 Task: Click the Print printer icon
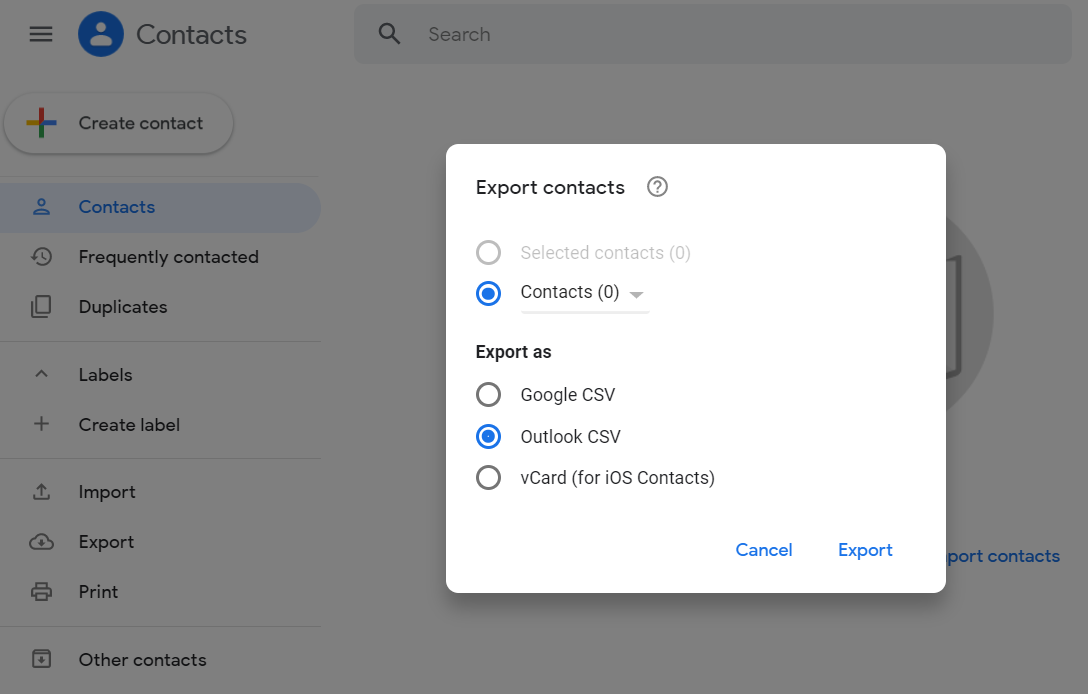[x=41, y=592]
